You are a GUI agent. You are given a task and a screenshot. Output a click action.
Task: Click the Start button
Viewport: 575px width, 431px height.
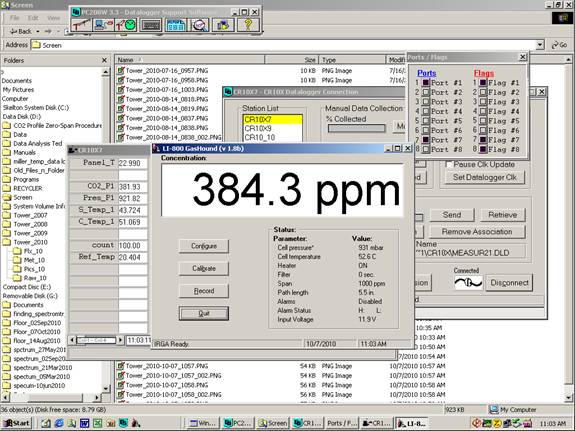(17, 423)
